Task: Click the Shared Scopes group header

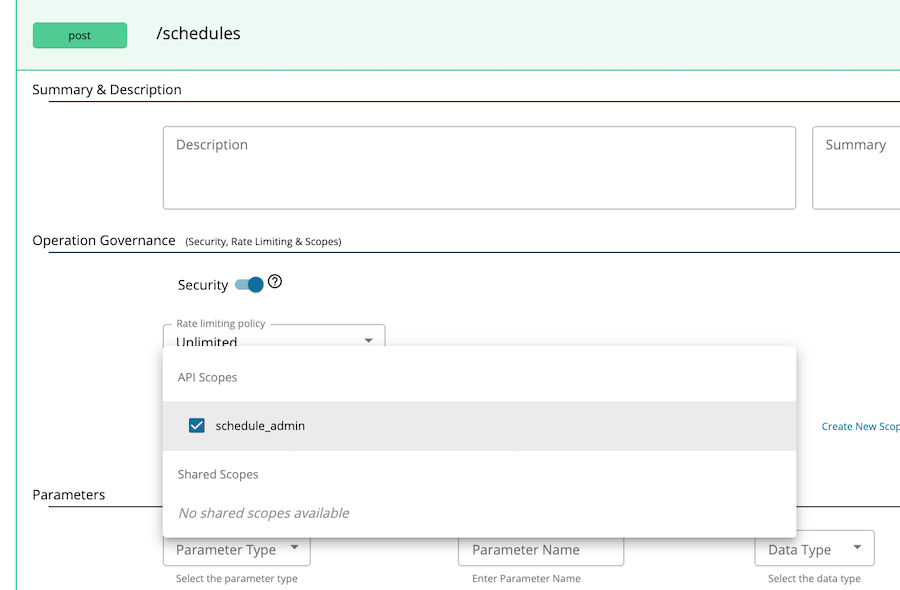Action: click(x=218, y=475)
